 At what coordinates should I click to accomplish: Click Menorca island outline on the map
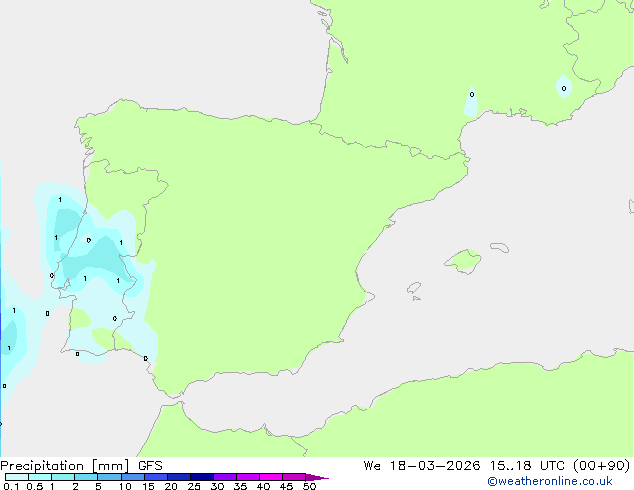coord(500,247)
